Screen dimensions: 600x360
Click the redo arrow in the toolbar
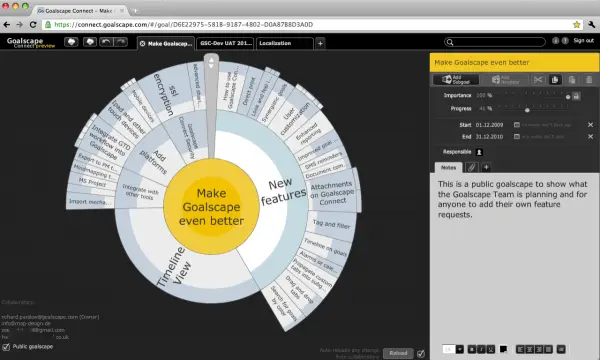click(121, 42)
